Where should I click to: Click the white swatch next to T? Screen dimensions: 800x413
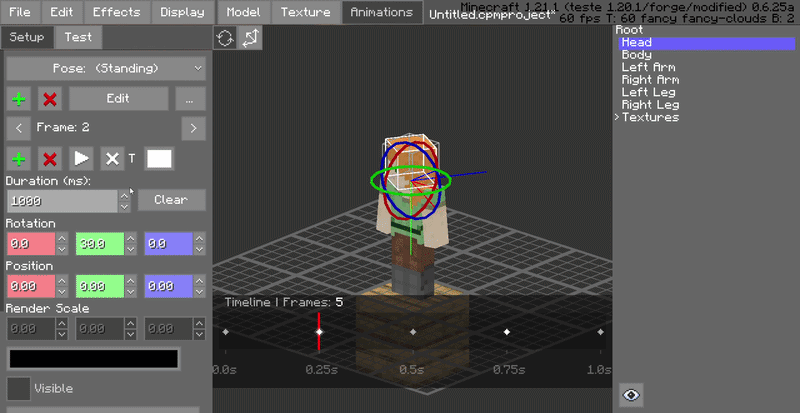coord(159,159)
